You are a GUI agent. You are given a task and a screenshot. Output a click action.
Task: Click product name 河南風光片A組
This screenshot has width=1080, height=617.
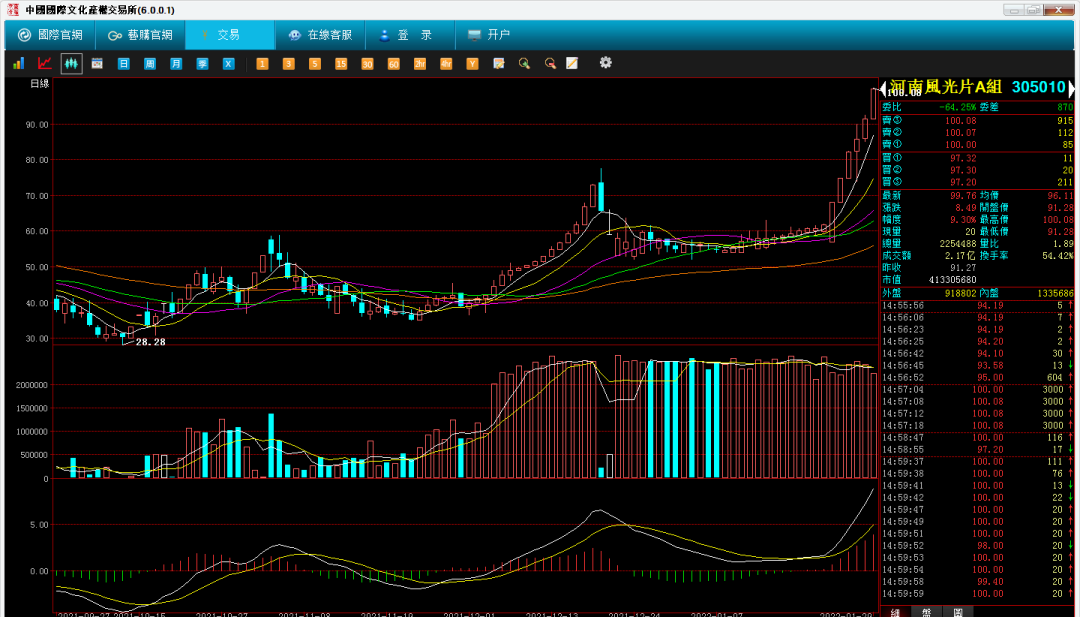tap(945, 87)
